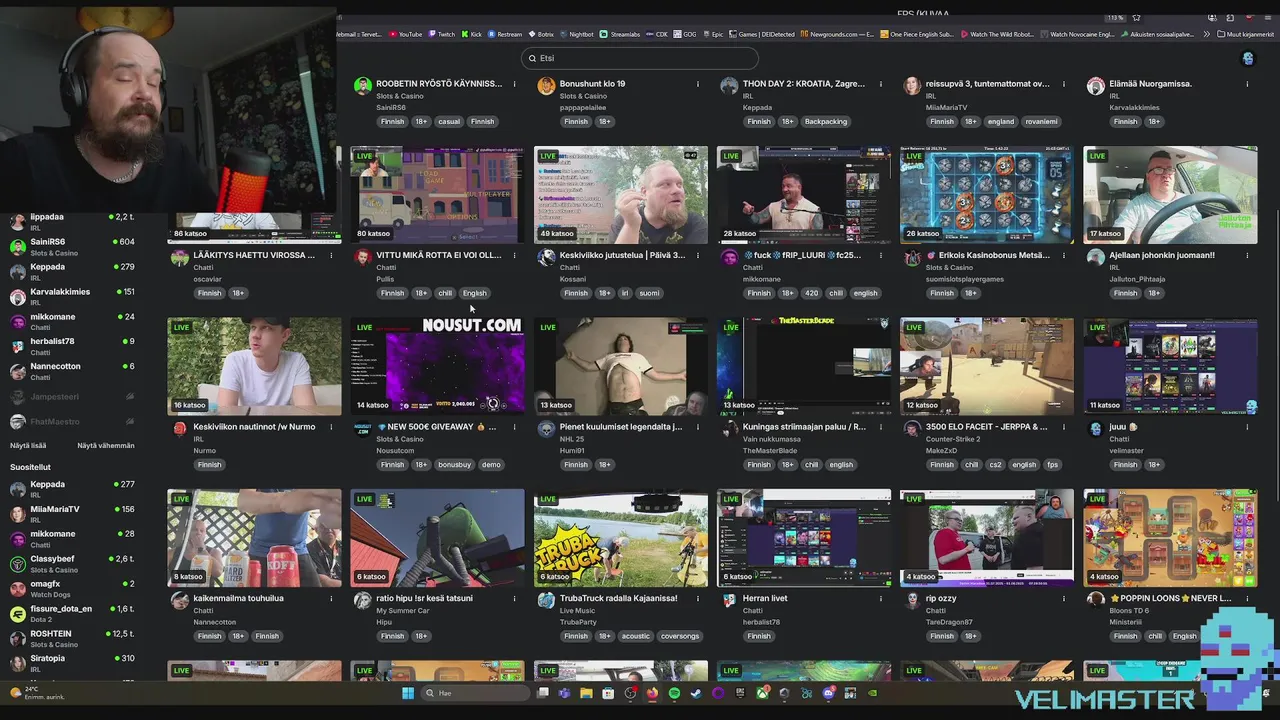Open more options for THON DAY 2 KROATIA stream
The image size is (1280, 720).
[881, 84]
